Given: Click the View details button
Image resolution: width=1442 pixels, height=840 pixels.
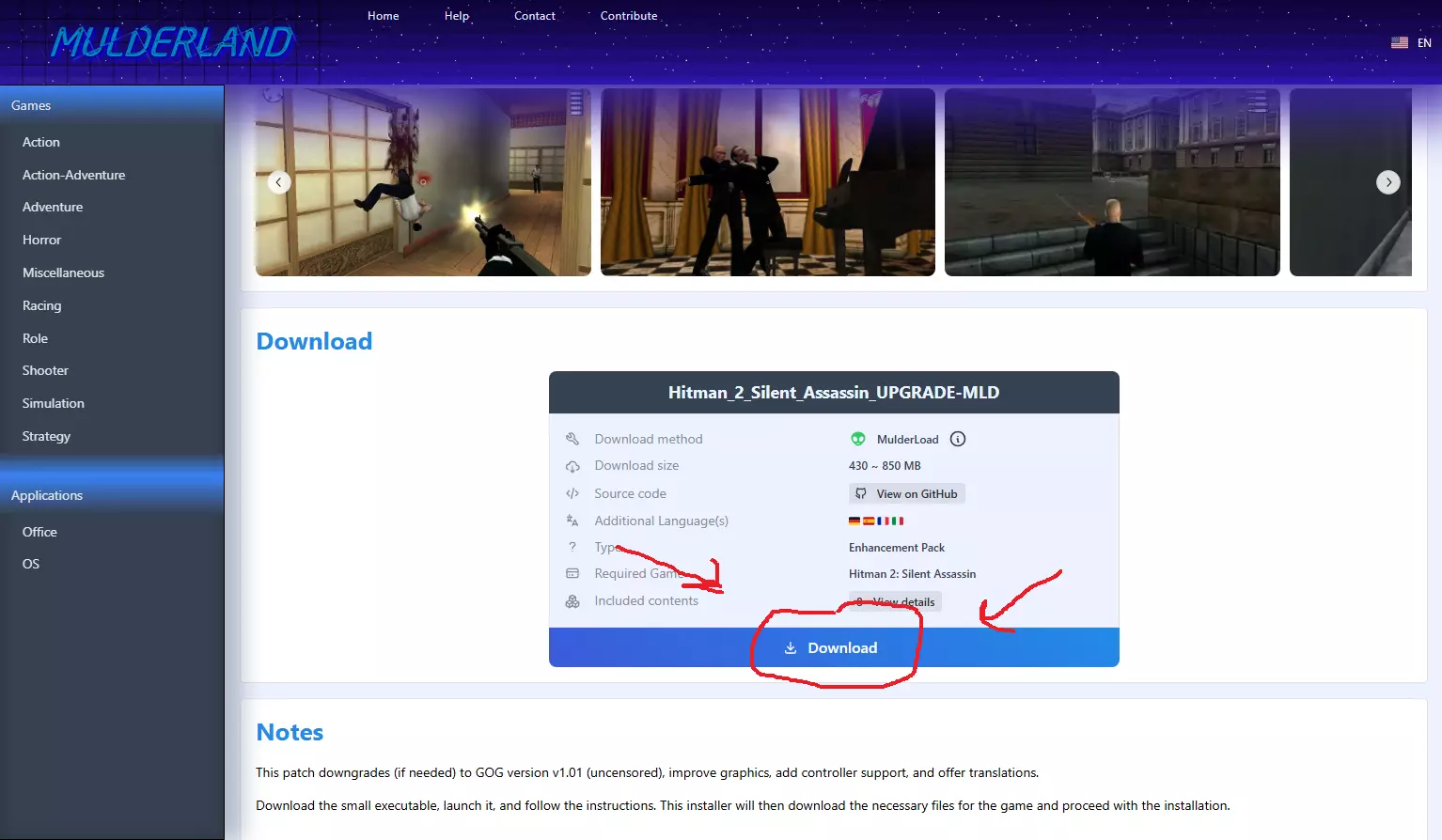Looking at the screenshot, I should [x=895, y=601].
